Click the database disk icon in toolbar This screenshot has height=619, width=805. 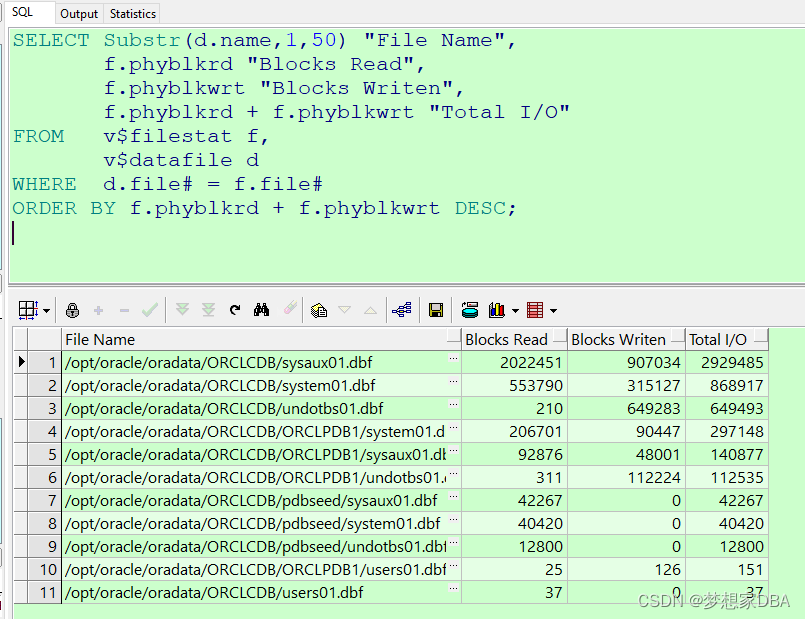[x=469, y=310]
